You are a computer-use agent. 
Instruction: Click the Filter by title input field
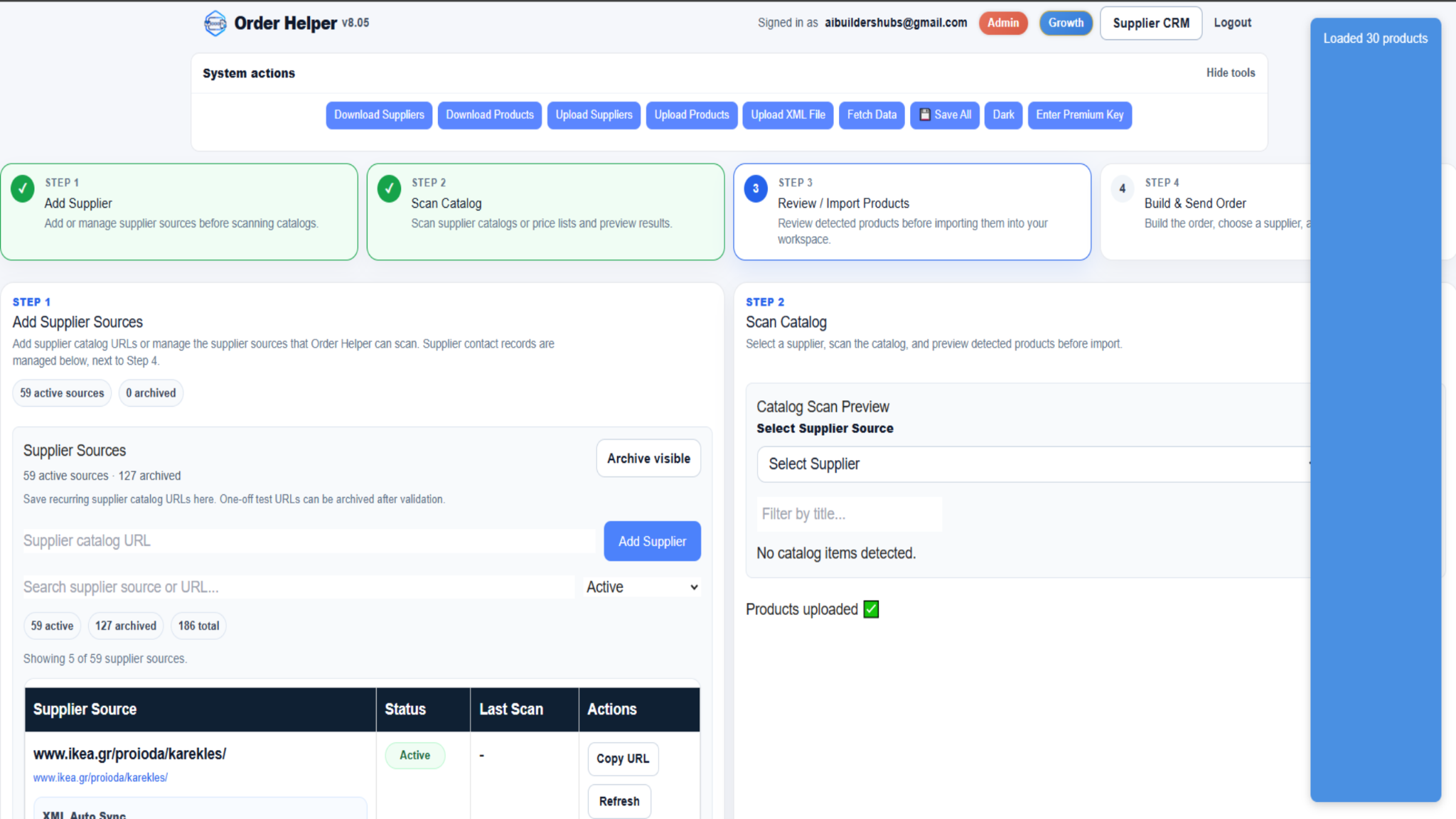850,514
